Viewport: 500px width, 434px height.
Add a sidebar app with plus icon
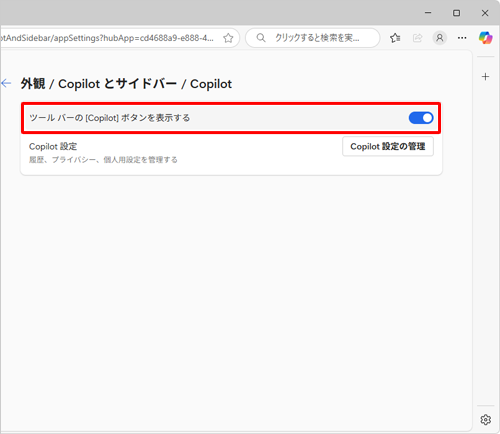[485, 77]
